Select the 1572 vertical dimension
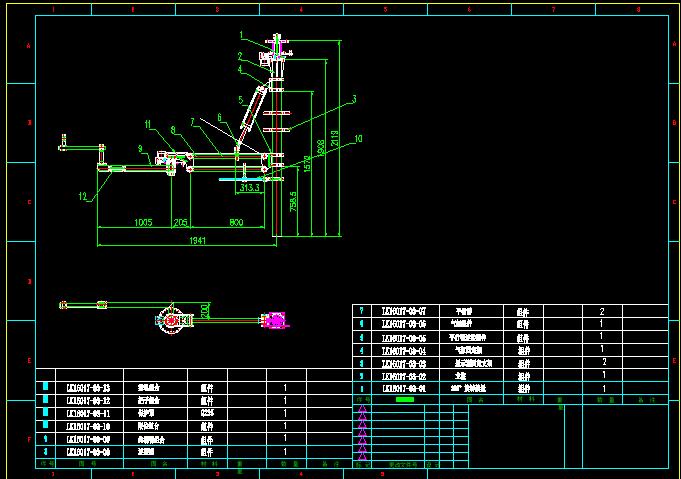The height and width of the screenshot is (479, 681). tap(307, 164)
